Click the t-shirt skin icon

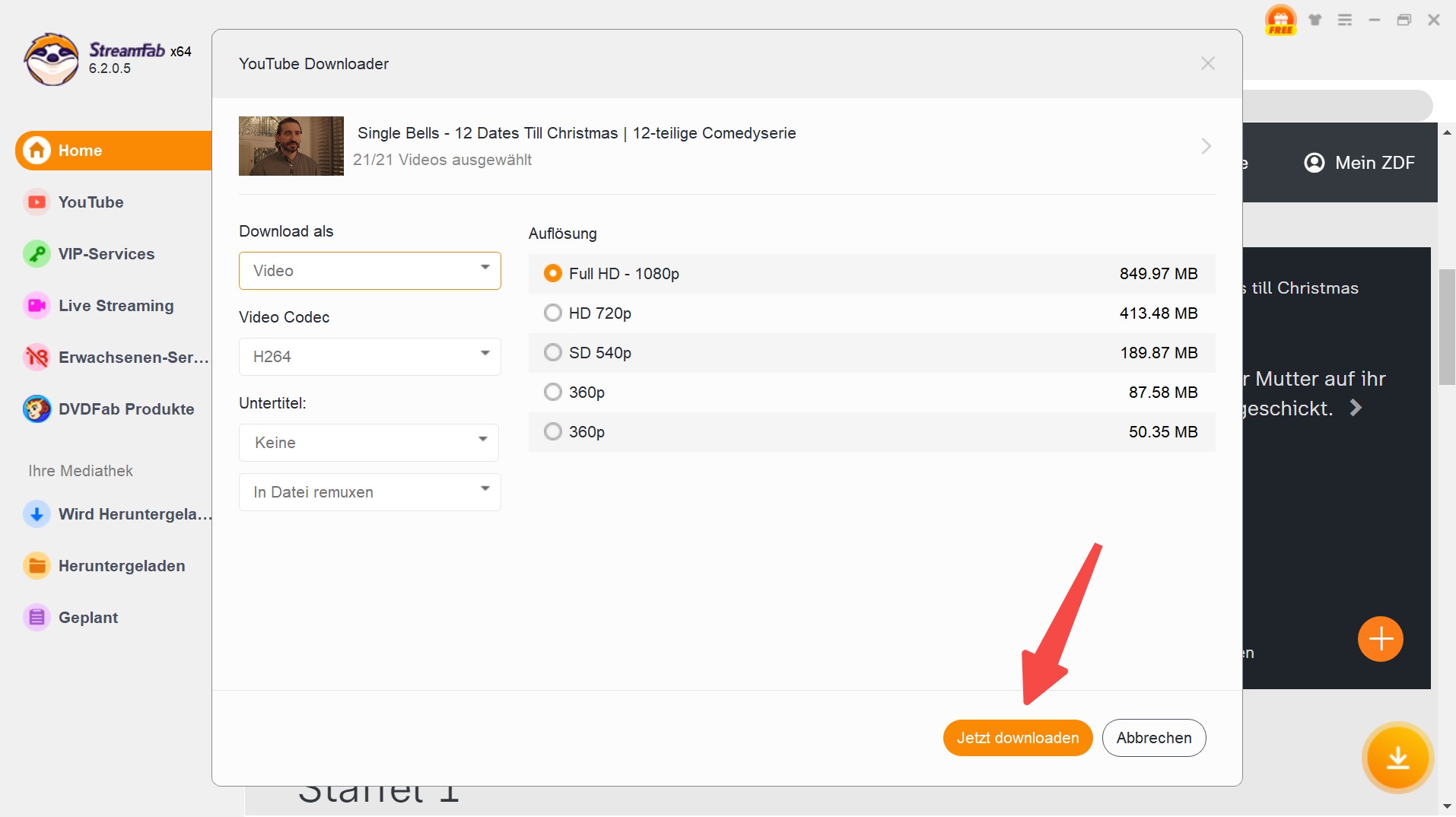pyautogui.click(x=1315, y=20)
